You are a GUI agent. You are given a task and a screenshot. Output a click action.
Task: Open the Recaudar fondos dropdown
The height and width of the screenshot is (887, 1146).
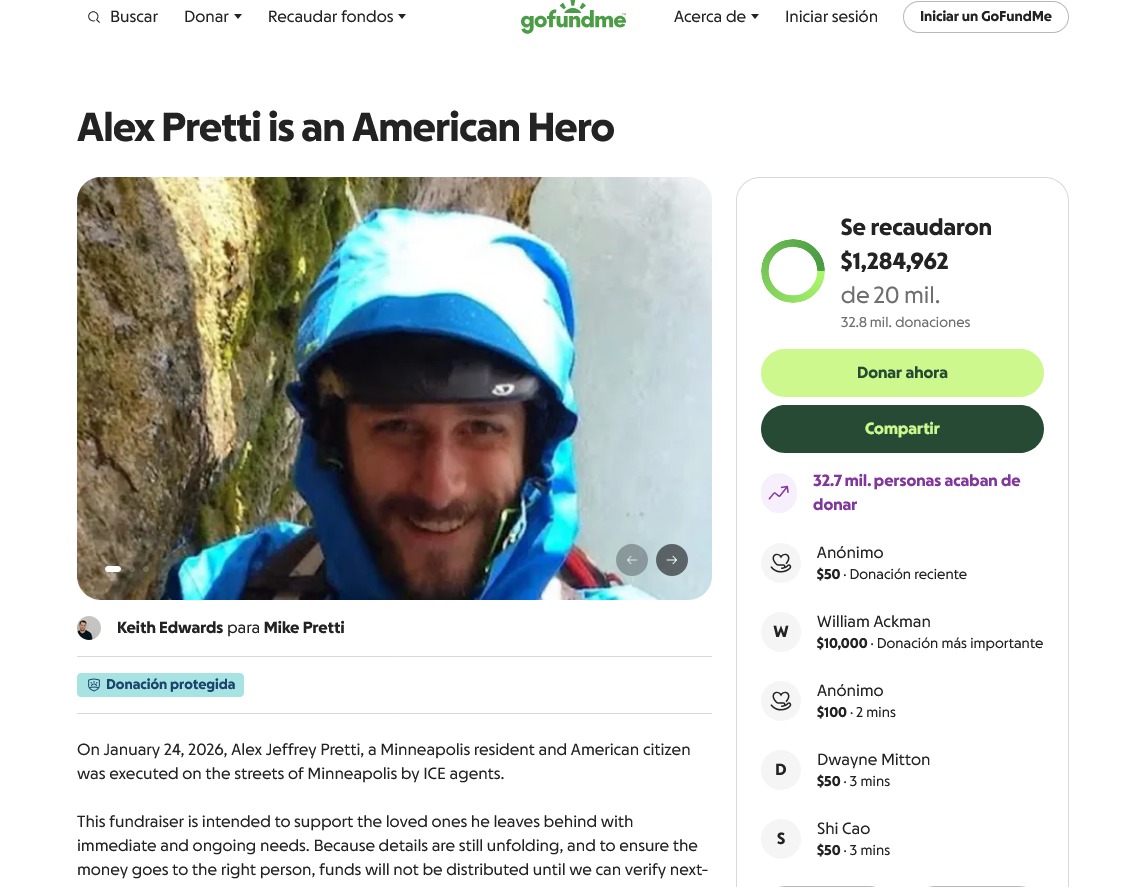(x=336, y=17)
